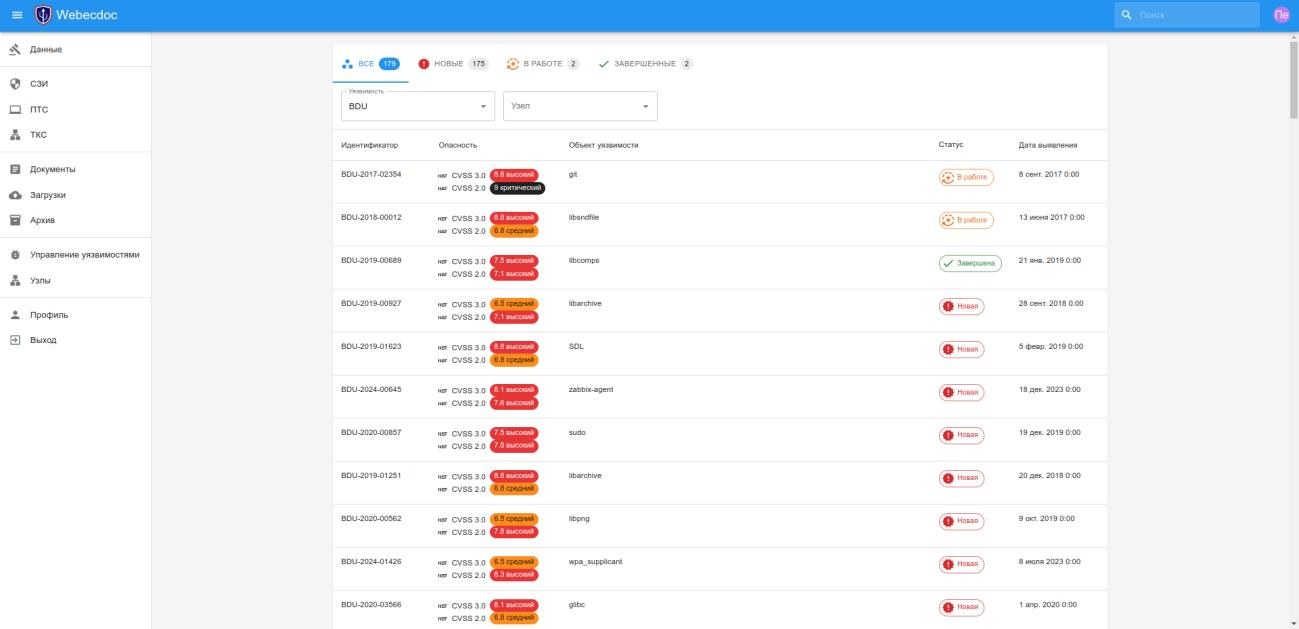
Task: Click the Завершена status for libcomps
Action: point(970,263)
